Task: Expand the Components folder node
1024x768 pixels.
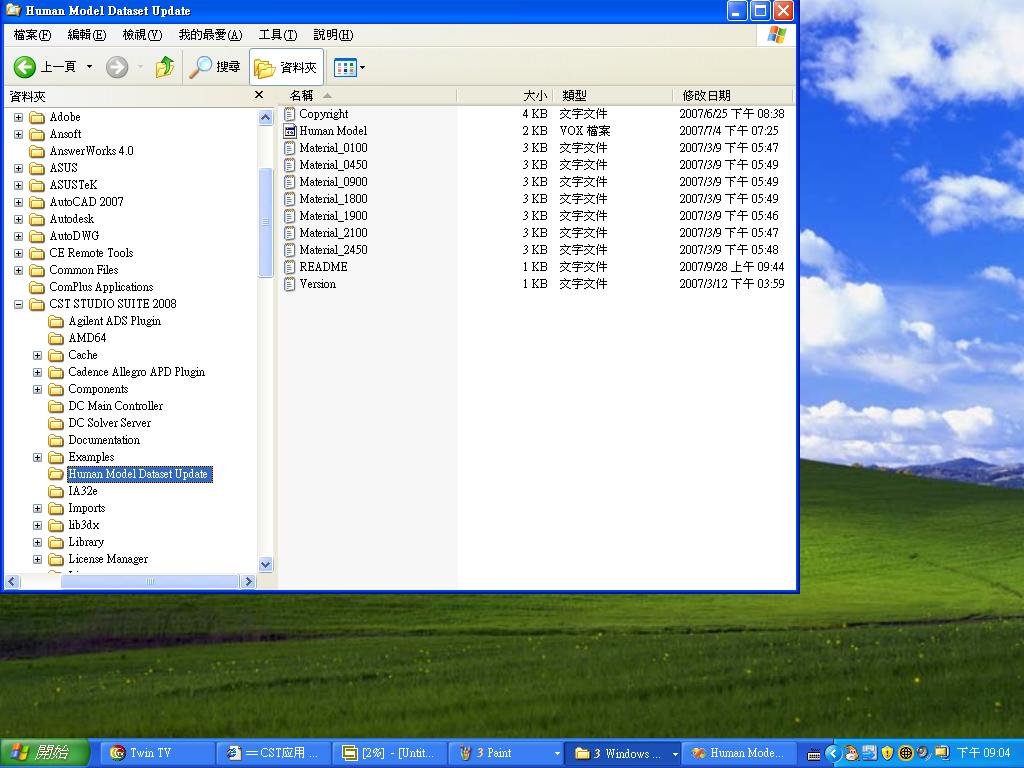Action: coord(37,389)
